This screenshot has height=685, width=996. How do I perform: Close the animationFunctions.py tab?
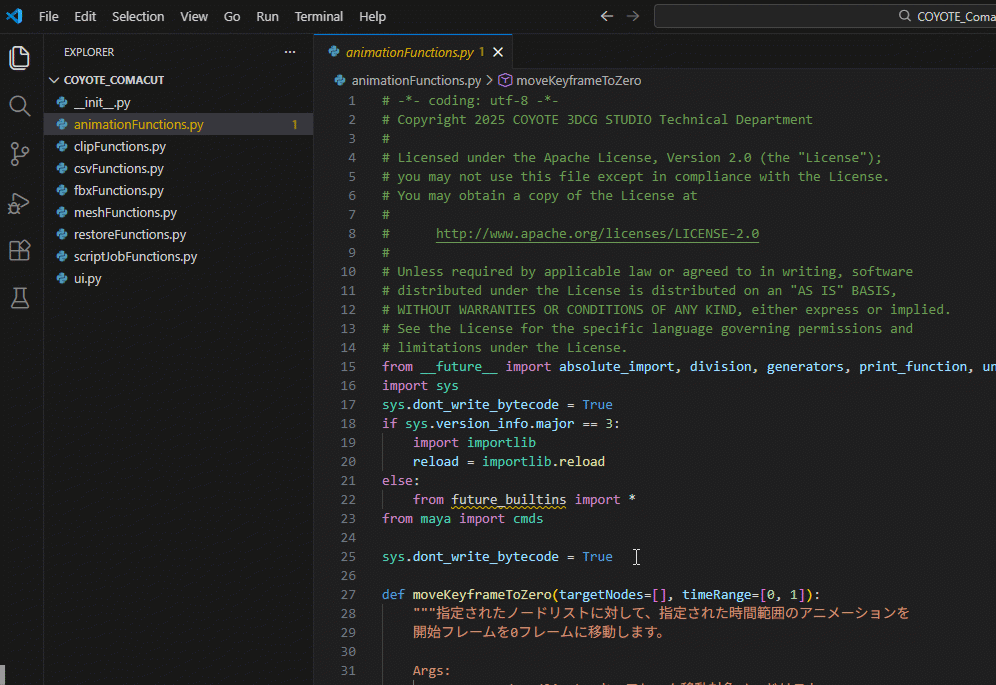click(498, 52)
